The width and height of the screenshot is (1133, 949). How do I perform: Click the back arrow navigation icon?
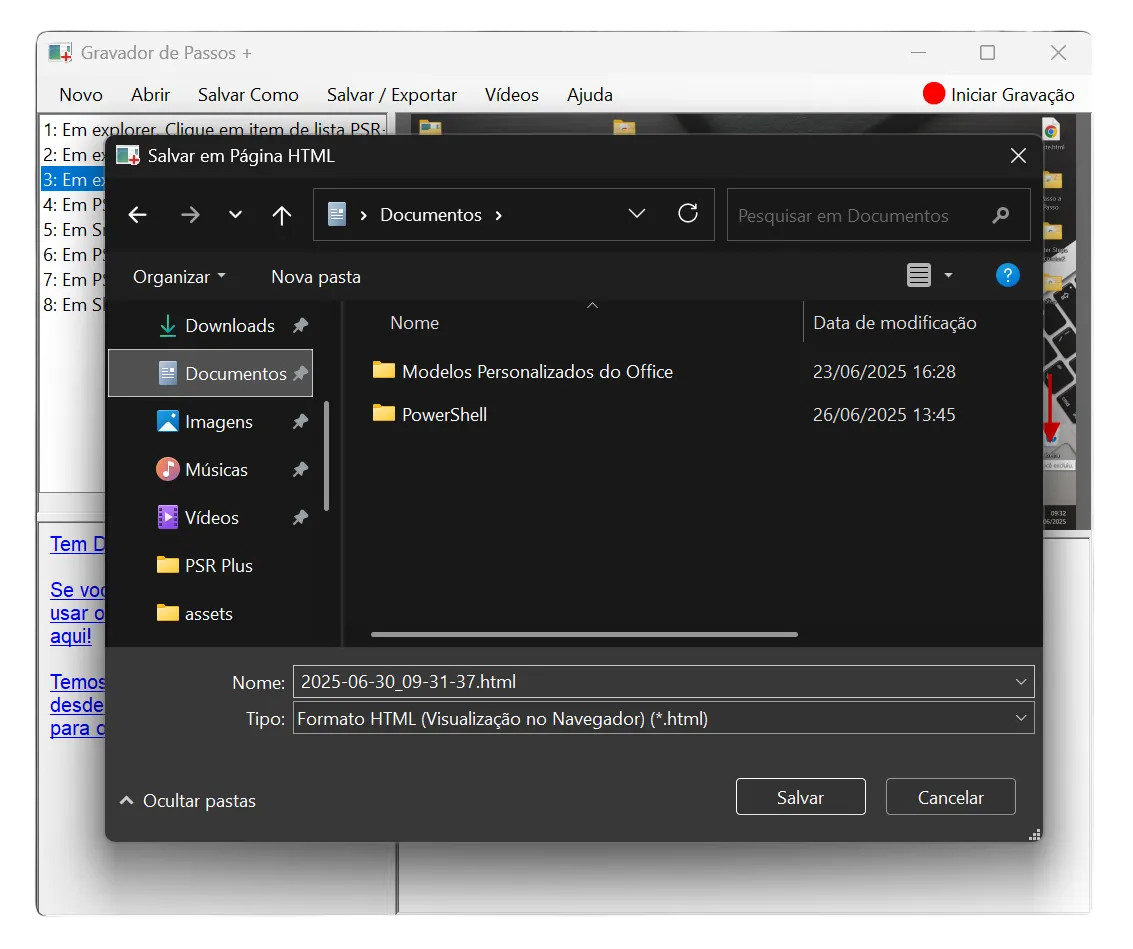(138, 215)
